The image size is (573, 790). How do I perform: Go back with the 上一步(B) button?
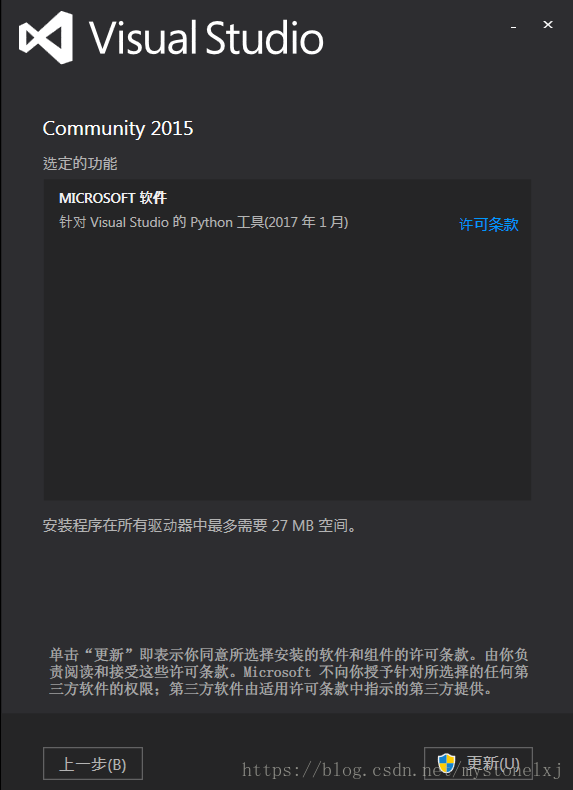(93, 763)
